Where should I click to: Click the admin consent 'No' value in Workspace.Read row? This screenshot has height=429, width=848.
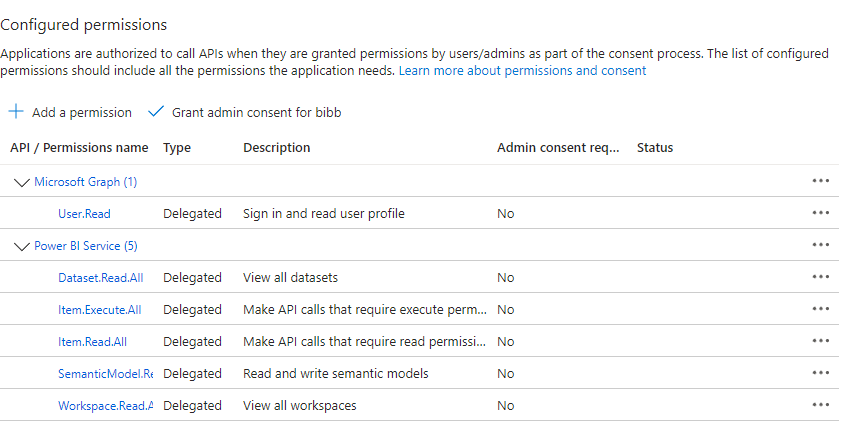[x=506, y=405]
